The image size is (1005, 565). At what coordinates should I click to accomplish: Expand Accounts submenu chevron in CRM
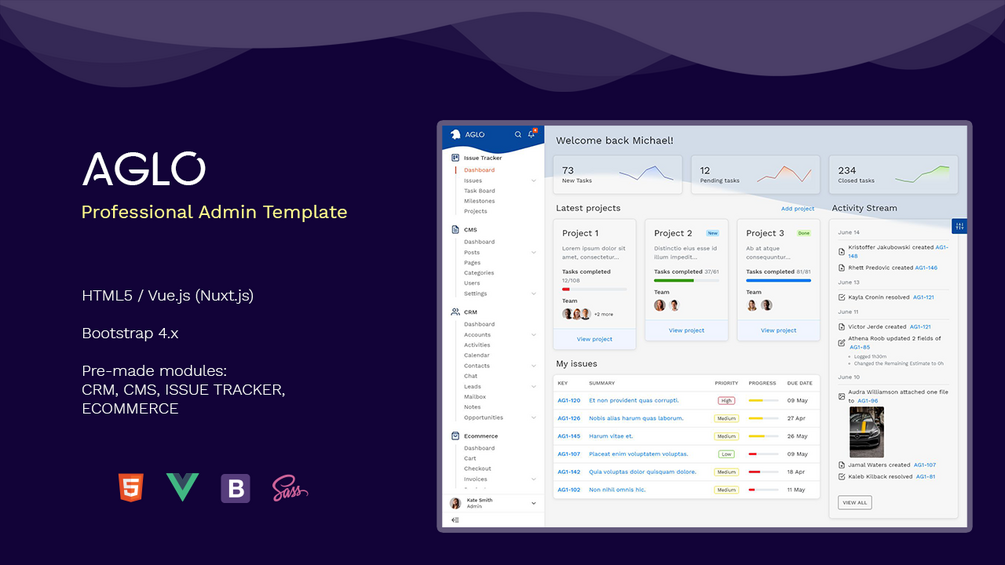[x=533, y=335]
